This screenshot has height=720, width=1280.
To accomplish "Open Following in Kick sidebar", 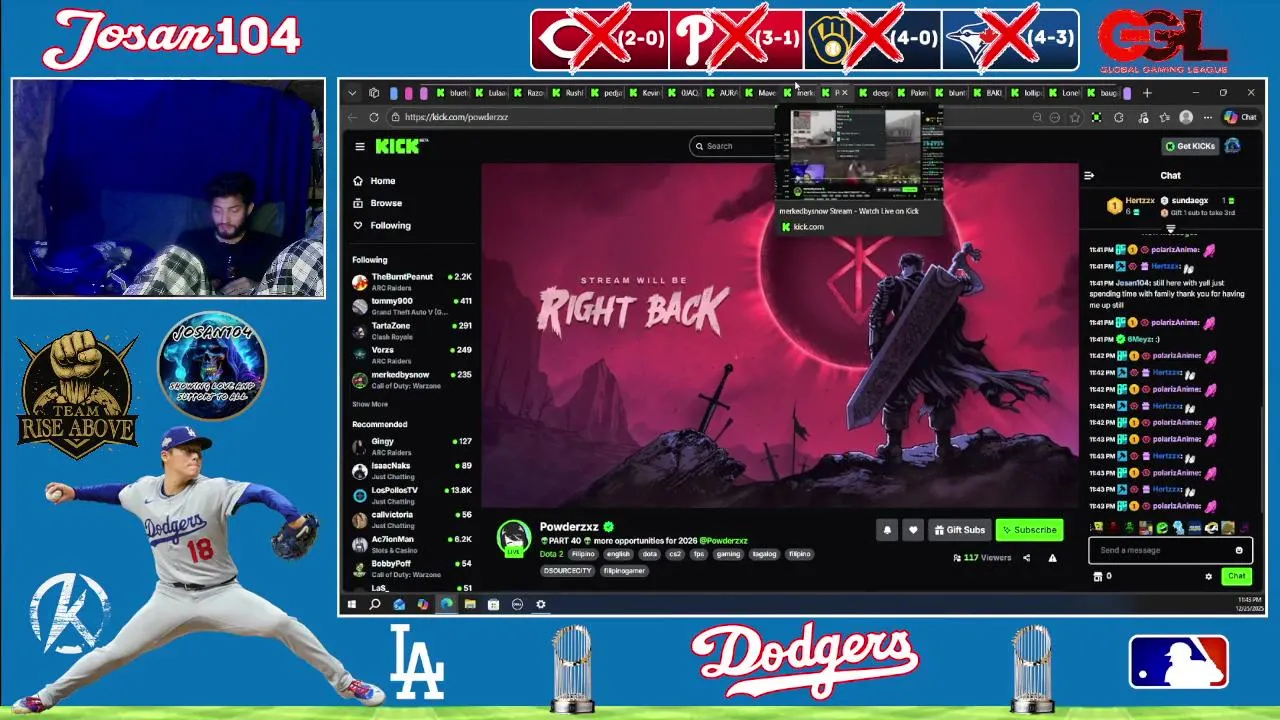I will tap(381, 225).
